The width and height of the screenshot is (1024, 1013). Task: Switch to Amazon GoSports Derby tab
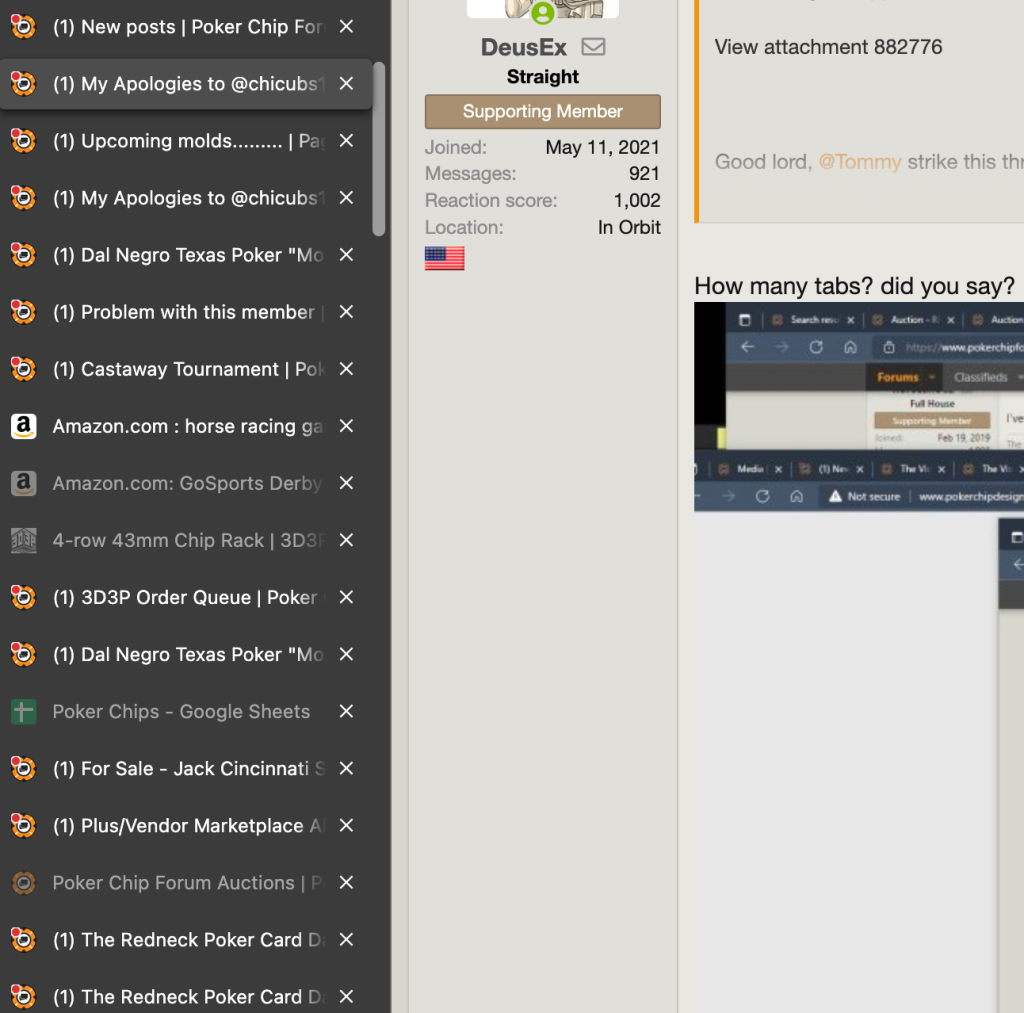point(186,483)
